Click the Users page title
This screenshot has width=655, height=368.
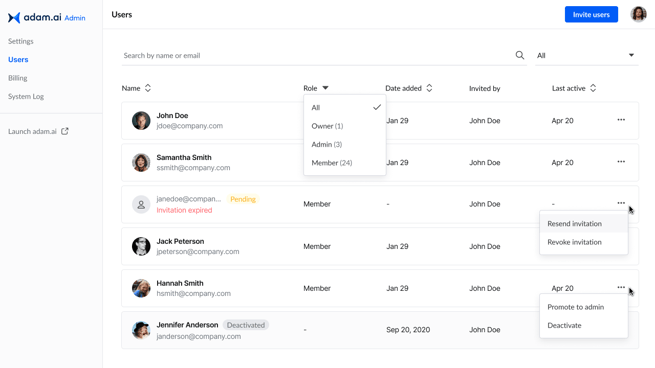click(122, 15)
